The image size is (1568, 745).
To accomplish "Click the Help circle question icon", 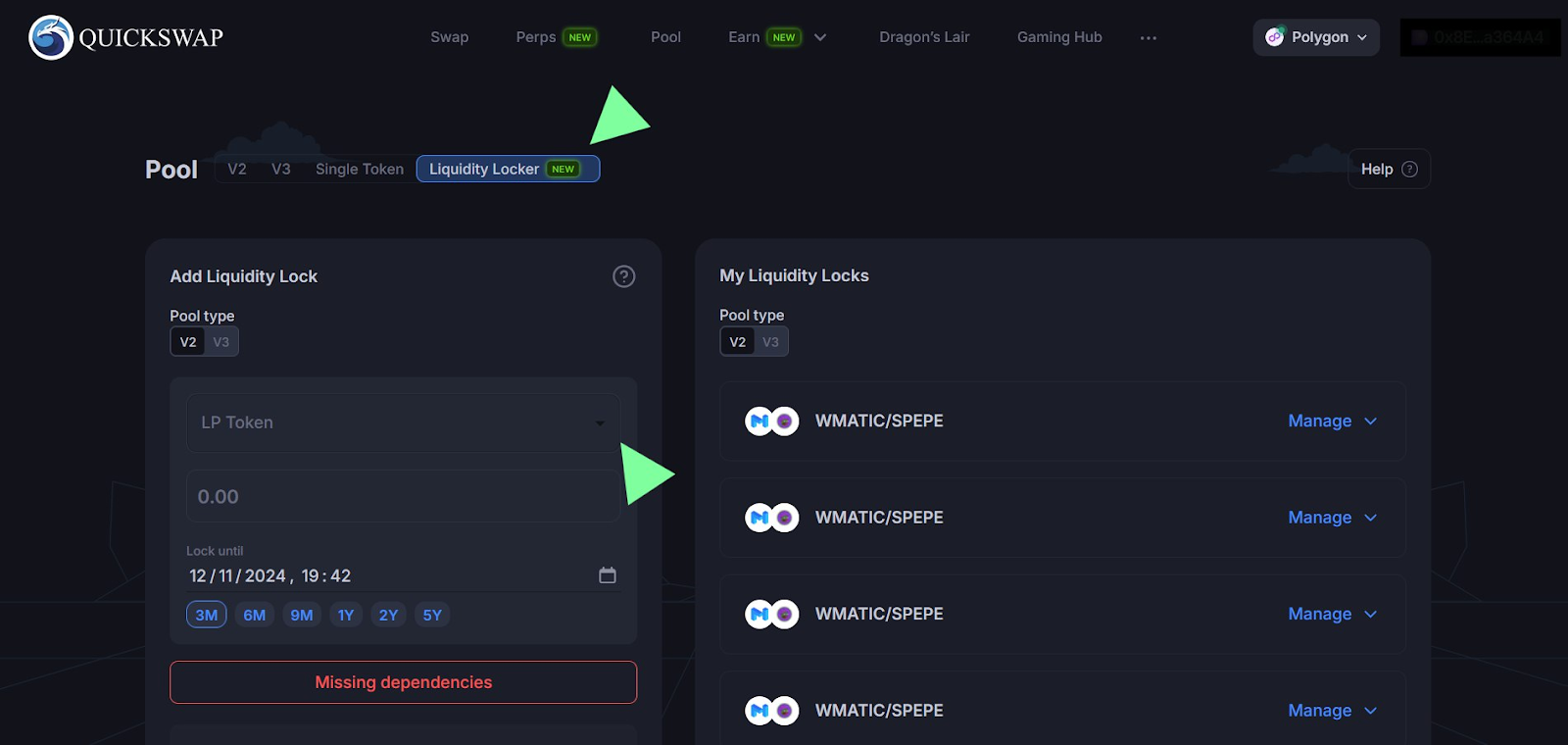I will click(1410, 169).
